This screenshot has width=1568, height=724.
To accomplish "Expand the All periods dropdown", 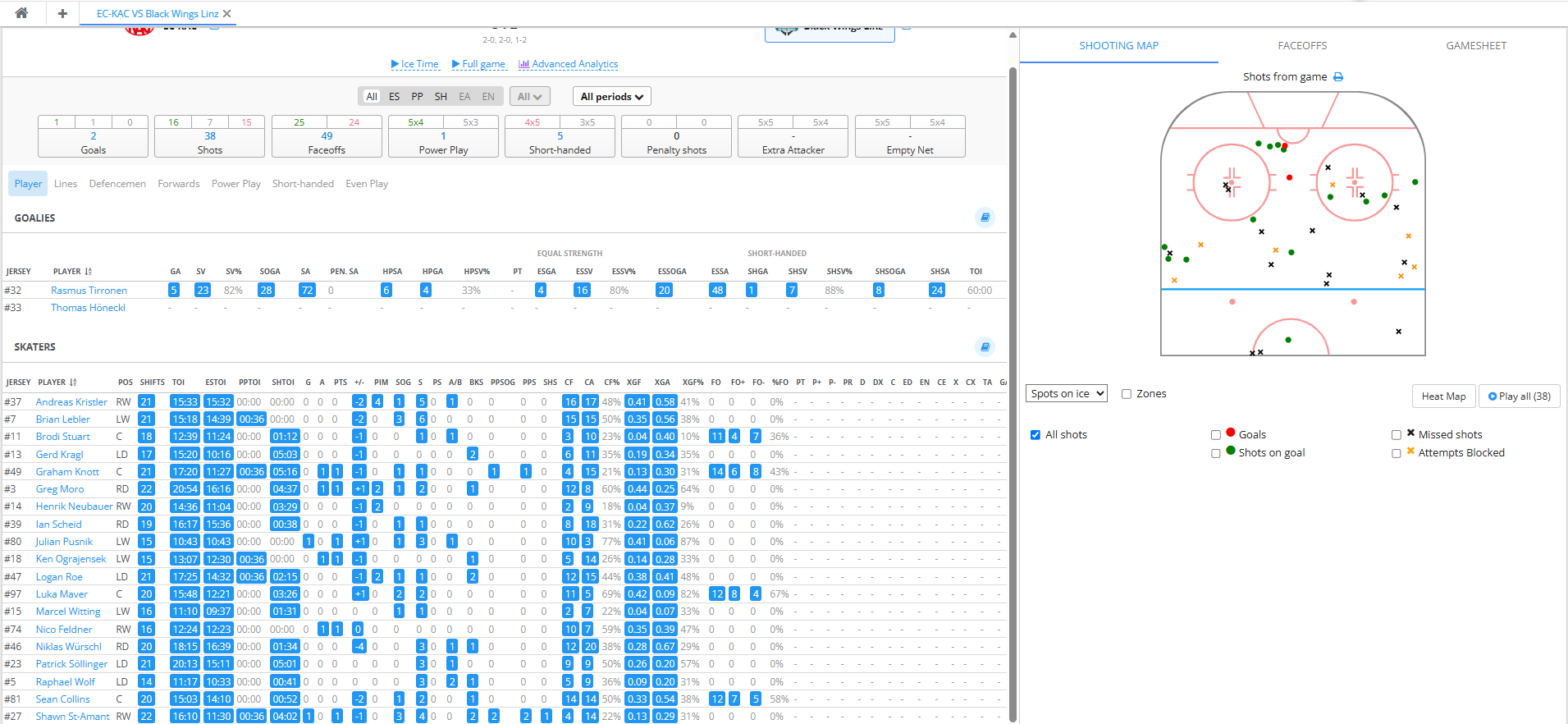I will pos(611,97).
